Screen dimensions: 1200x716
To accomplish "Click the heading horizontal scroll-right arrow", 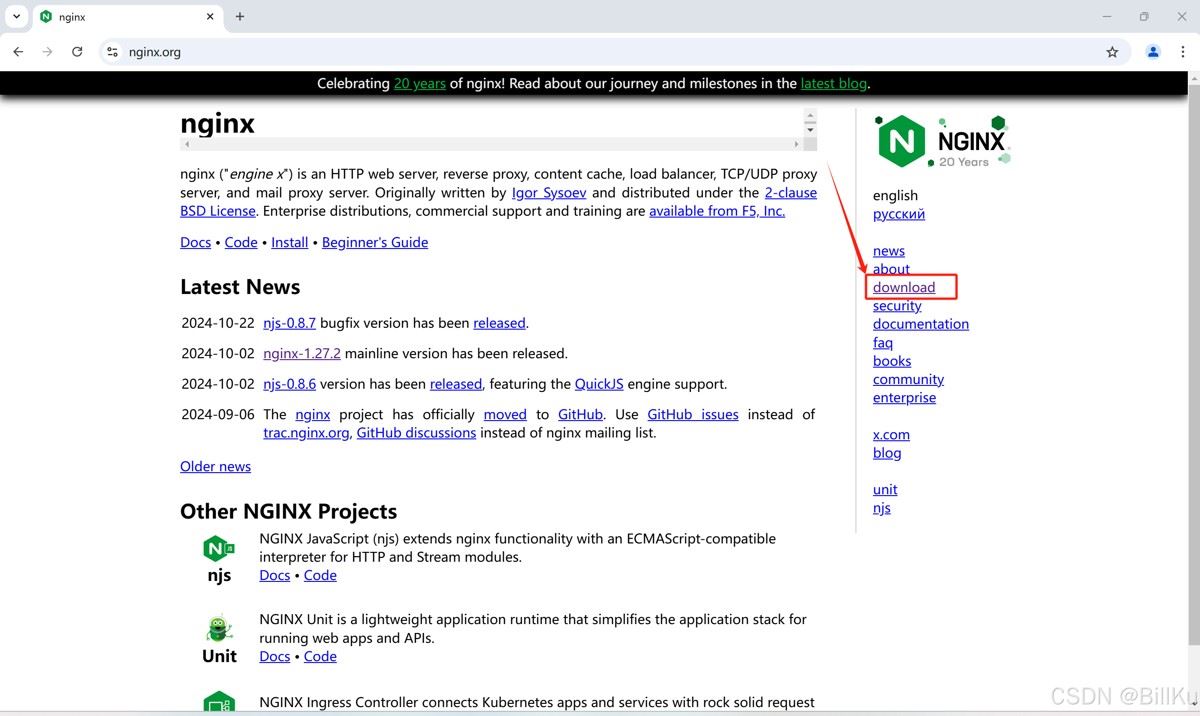I will click(x=796, y=144).
